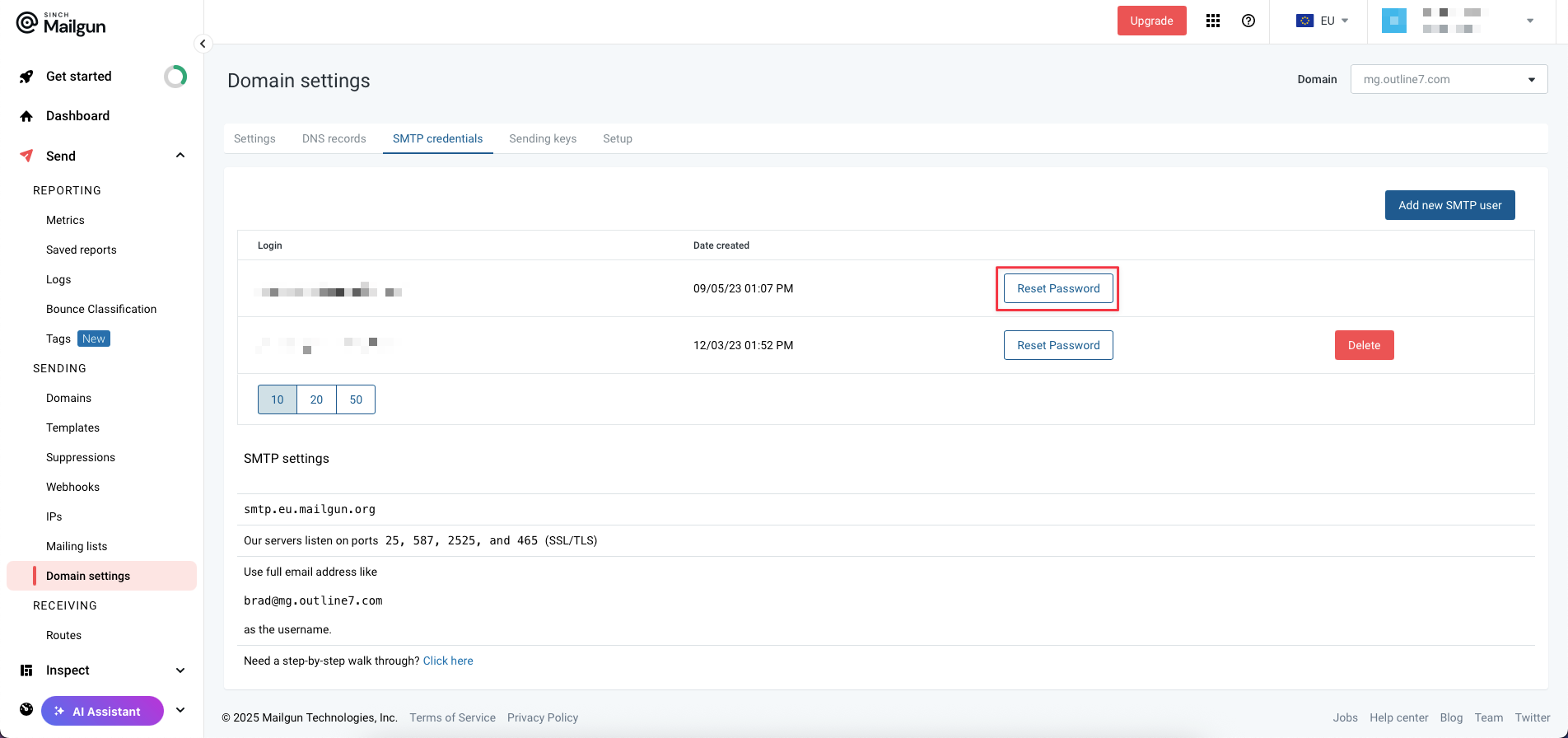
Task: Open Domains under Sending
Action: point(68,398)
